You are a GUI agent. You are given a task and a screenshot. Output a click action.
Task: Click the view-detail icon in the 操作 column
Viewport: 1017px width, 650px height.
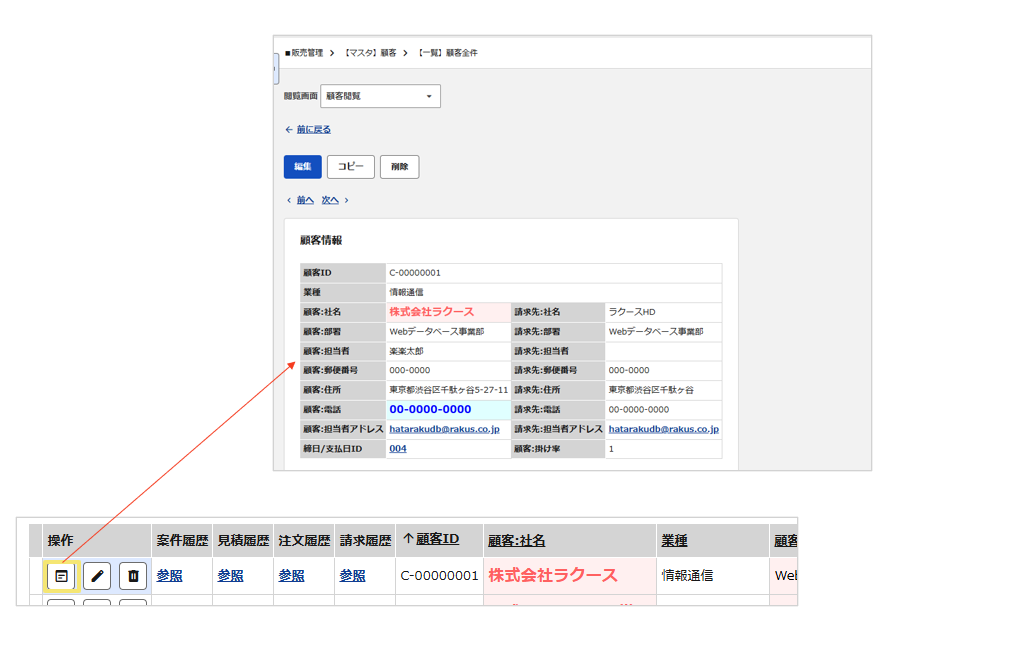coord(62,576)
